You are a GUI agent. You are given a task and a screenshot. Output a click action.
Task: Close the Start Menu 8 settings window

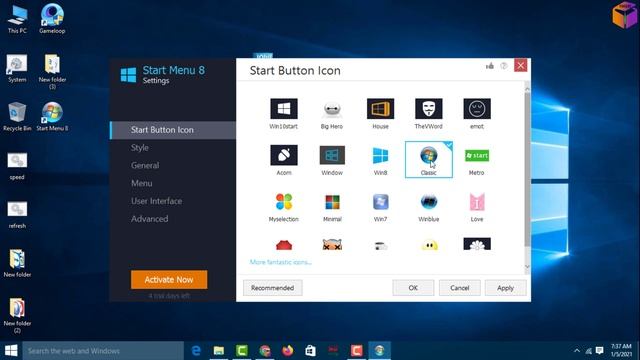[520, 65]
